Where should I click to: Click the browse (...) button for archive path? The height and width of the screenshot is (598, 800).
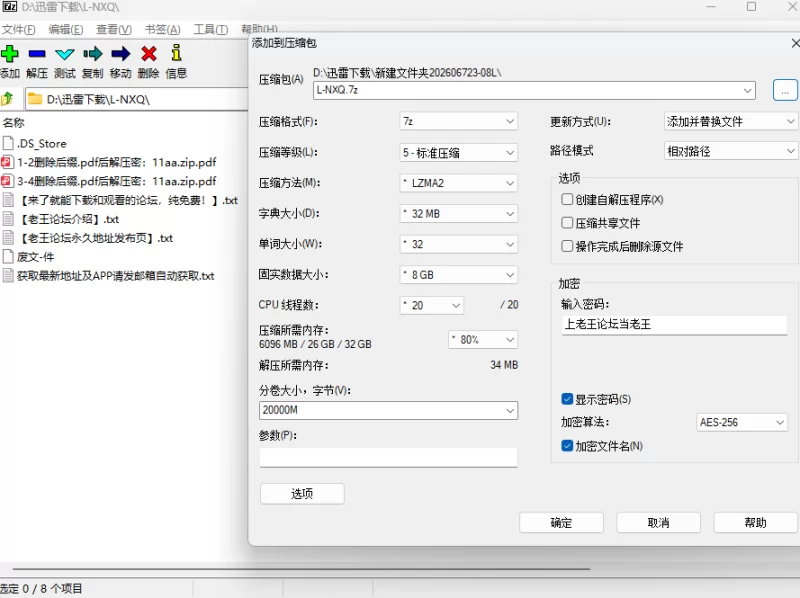pyautogui.click(x=785, y=90)
